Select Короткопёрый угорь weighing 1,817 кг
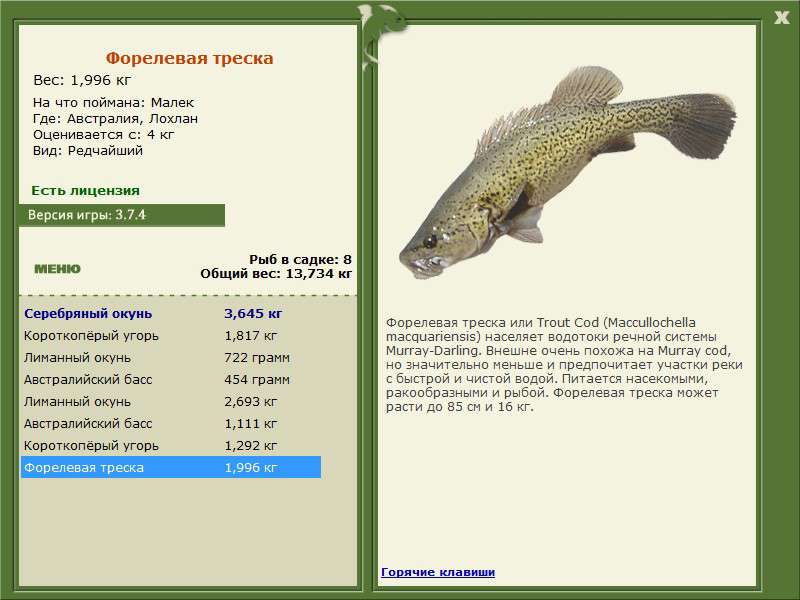Viewport: 800px width, 600px height. point(171,336)
